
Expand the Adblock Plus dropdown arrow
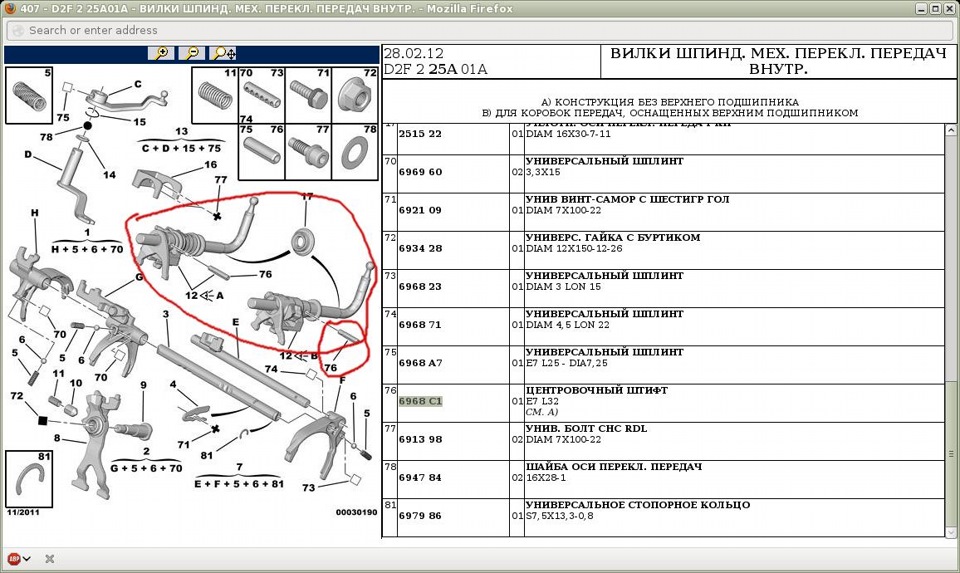(26, 559)
